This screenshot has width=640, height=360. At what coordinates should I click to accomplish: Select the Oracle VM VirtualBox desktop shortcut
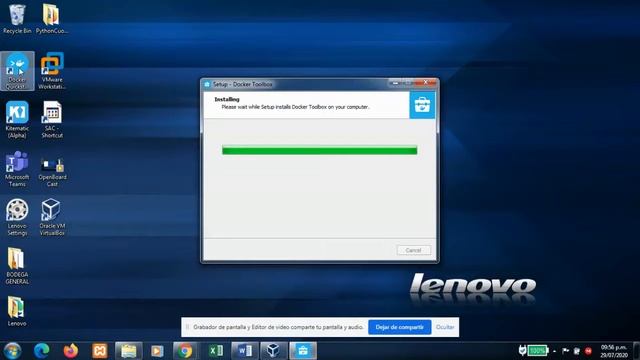point(52,217)
